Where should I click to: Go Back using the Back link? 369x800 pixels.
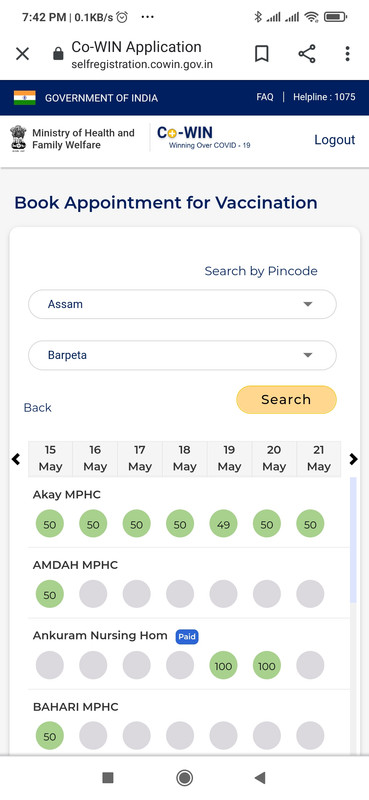(37, 407)
